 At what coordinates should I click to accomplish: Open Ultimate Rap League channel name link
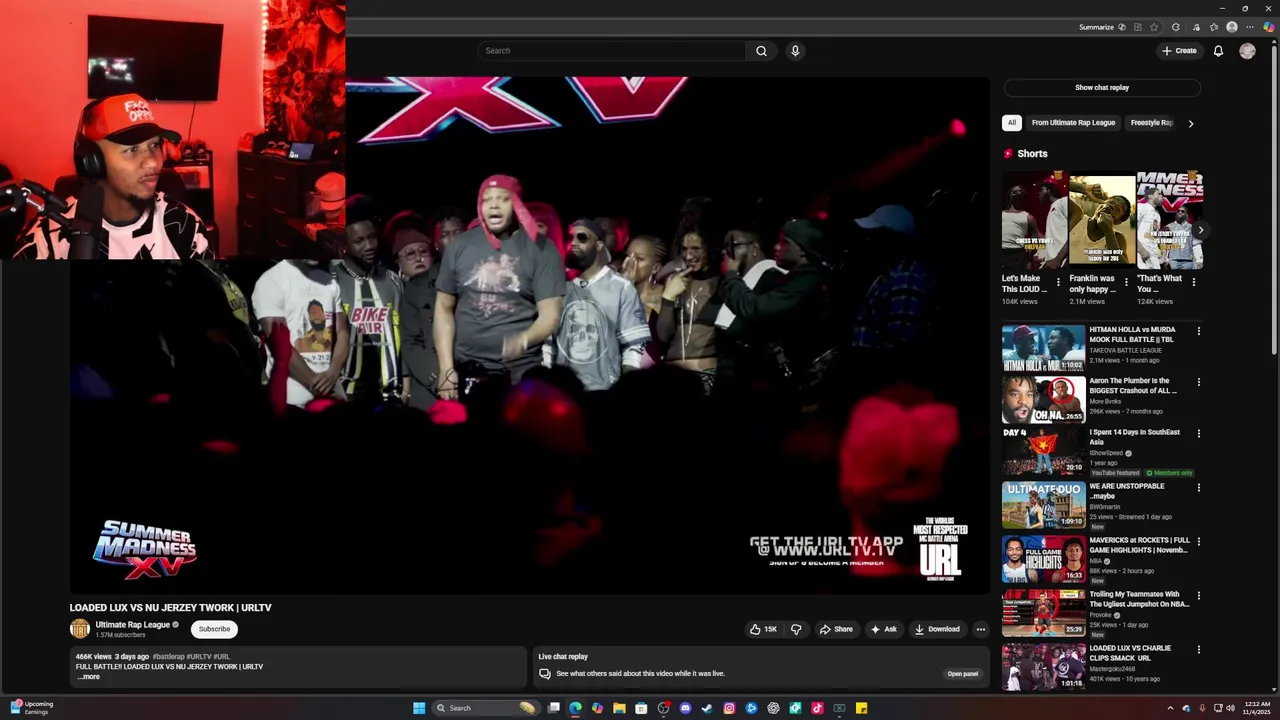(x=132, y=625)
